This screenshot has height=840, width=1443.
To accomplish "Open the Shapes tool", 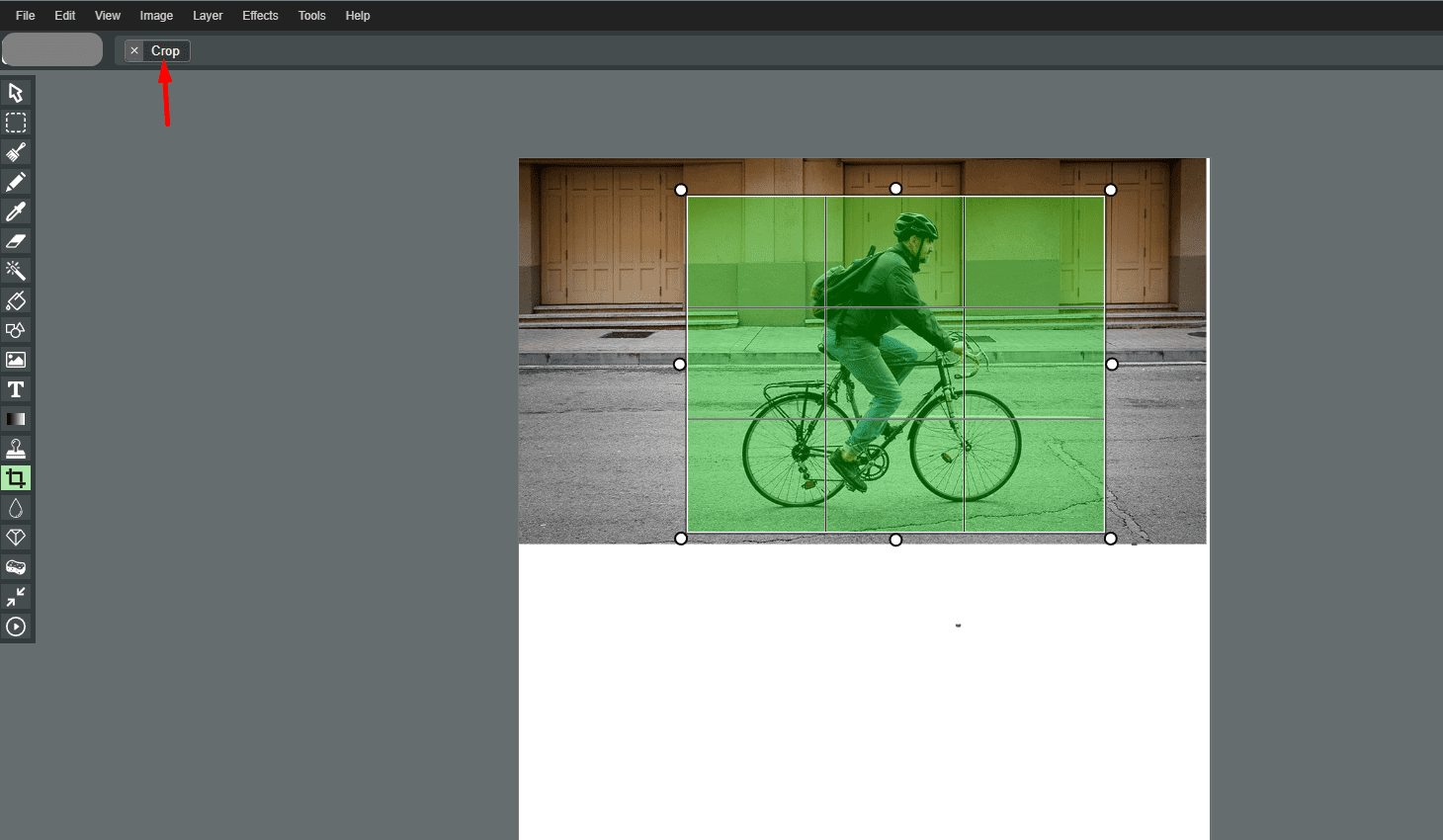I will tap(16, 330).
